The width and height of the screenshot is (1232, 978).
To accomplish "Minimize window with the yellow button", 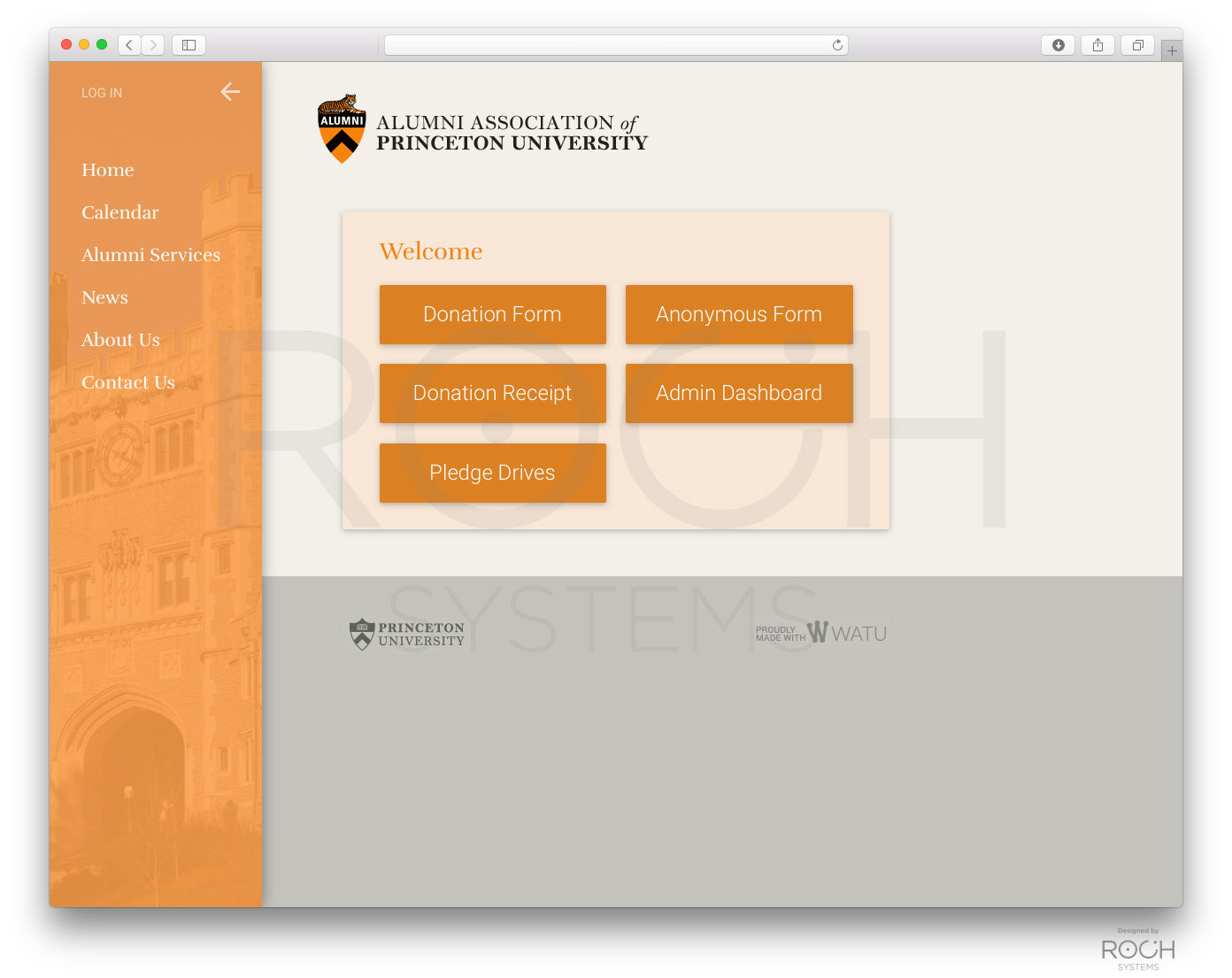I will tap(84, 44).
